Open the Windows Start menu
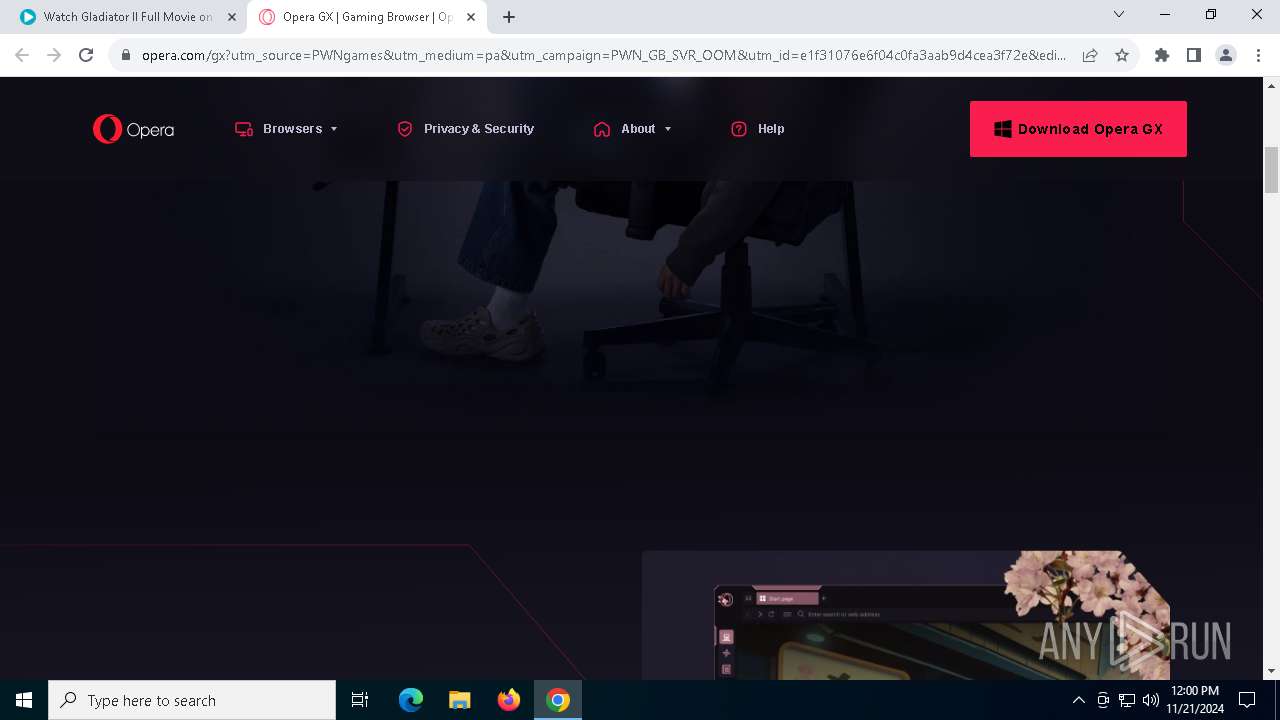The width and height of the screenshot is (1280, 720). click(x=24, y=700)
